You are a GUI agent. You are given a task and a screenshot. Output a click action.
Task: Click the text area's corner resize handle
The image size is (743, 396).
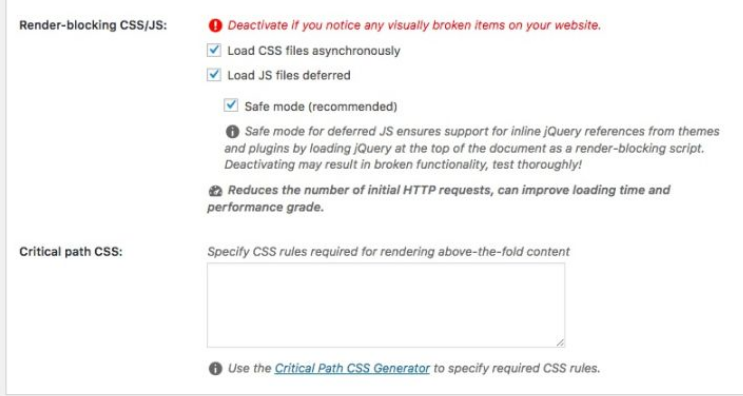(560, 342)
